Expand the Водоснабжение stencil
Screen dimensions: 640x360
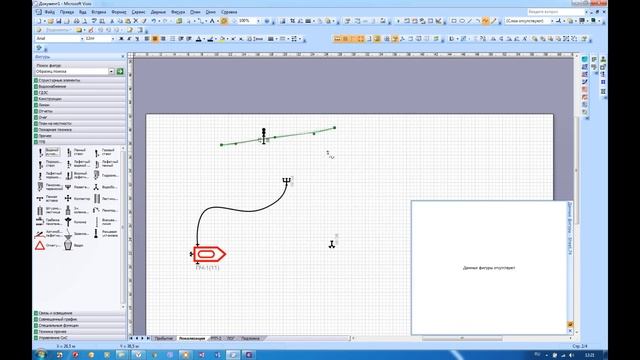point(80,87)
